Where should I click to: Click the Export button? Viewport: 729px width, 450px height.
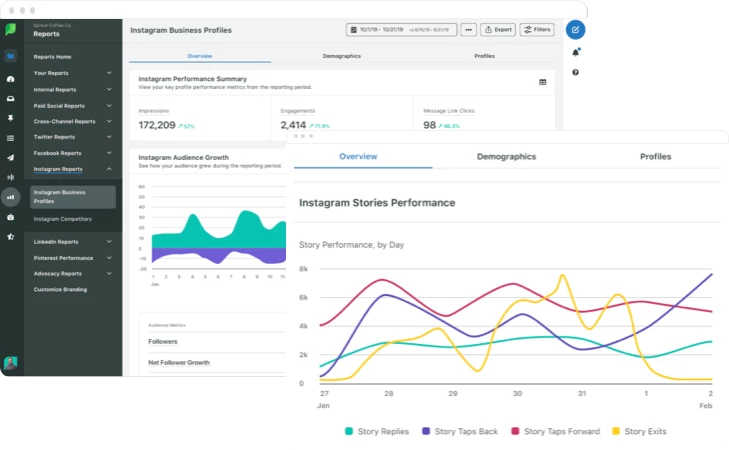click(x=498, y=30)
